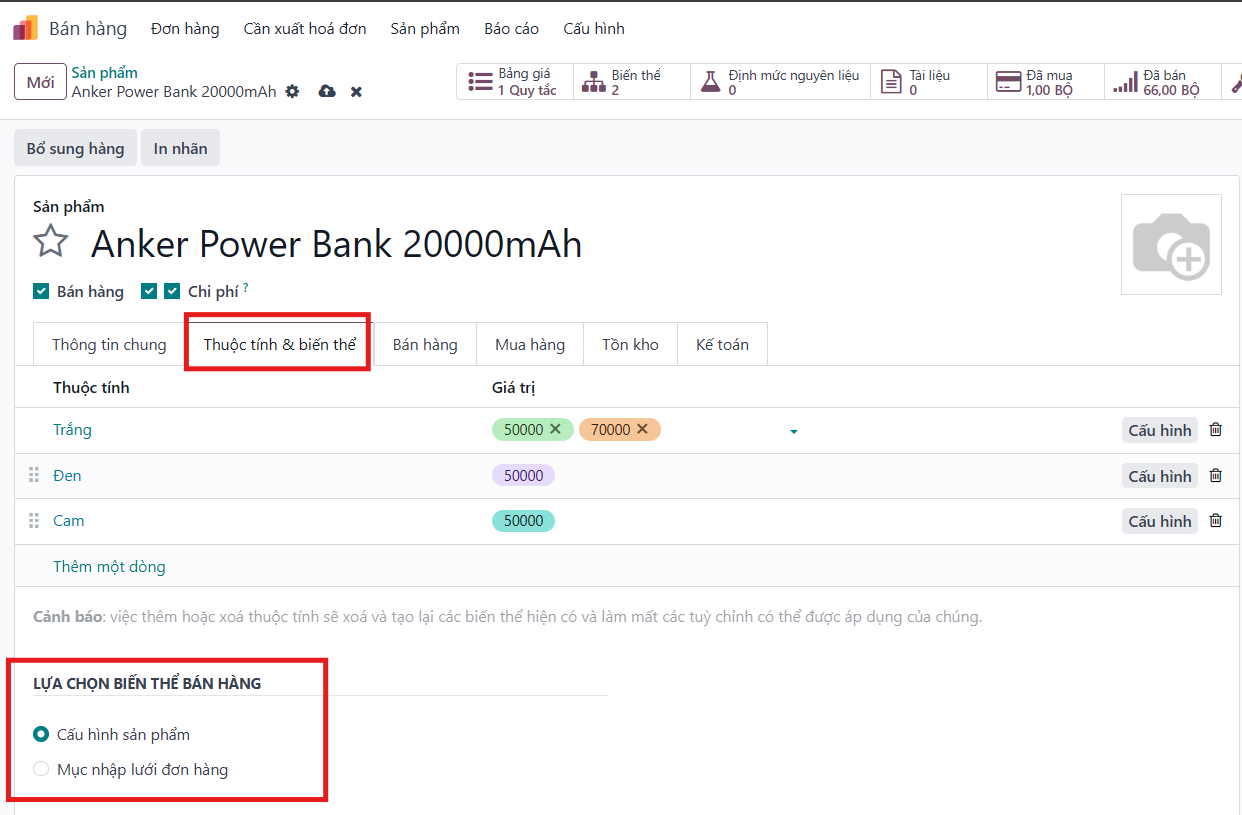Delete the Cam attribute line with the trash icon

pyautogui.click(x=1216, y=521)
